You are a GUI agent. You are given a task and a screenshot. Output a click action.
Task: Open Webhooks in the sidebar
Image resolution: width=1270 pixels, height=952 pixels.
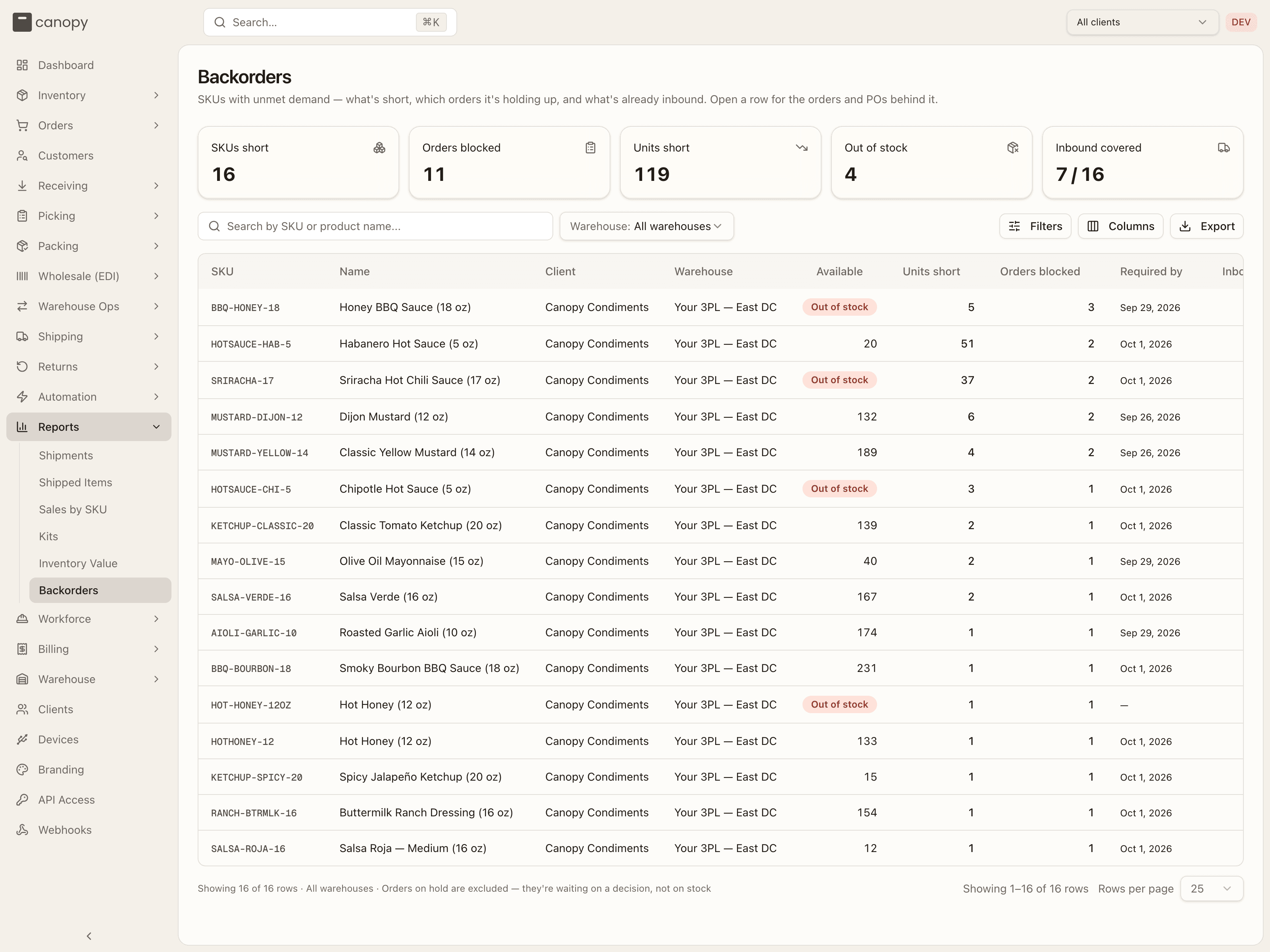pyautogui.click(x=89, y=830)
